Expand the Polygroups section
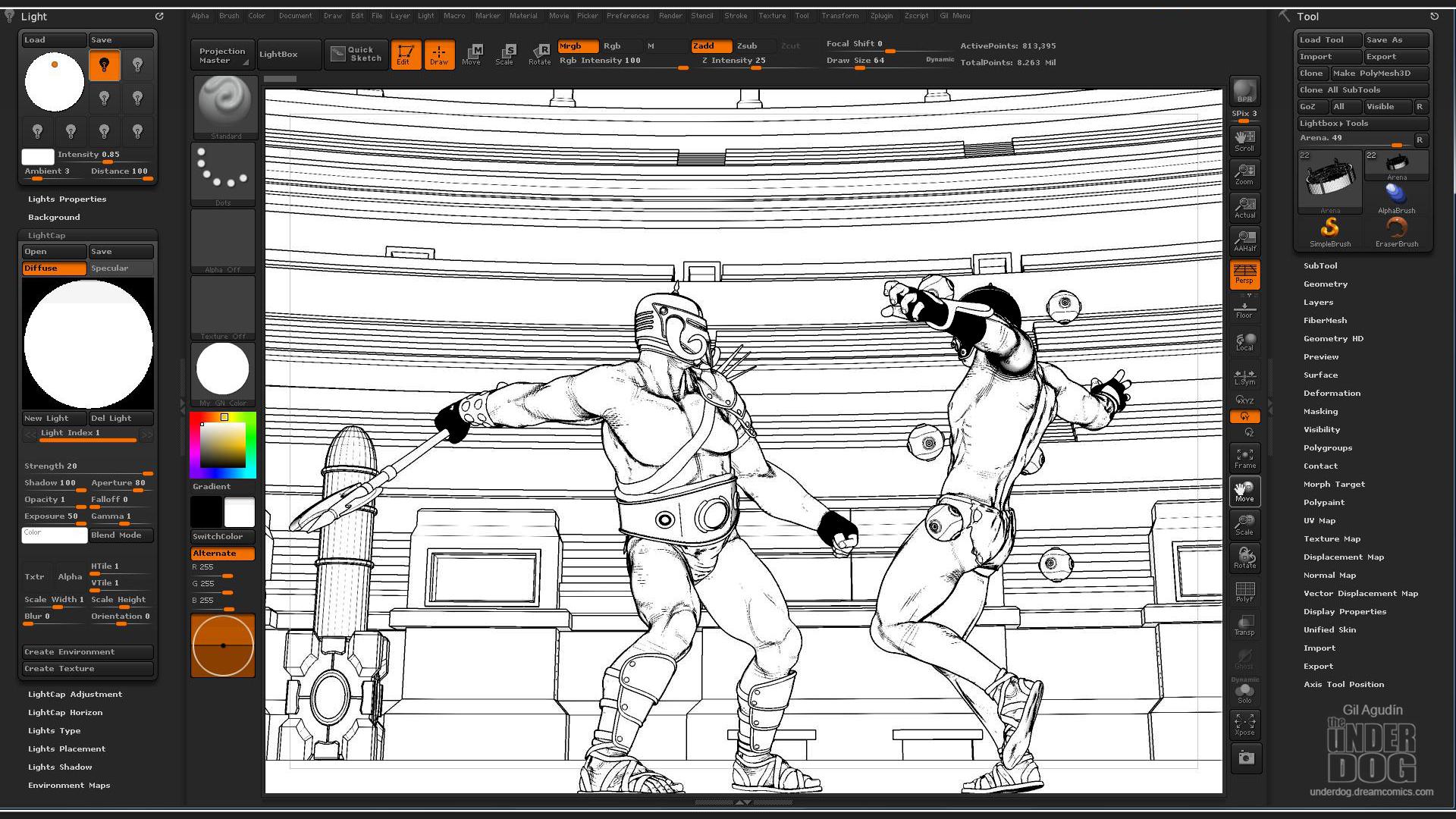The image size is (1456, 819). pos(1327,448)
